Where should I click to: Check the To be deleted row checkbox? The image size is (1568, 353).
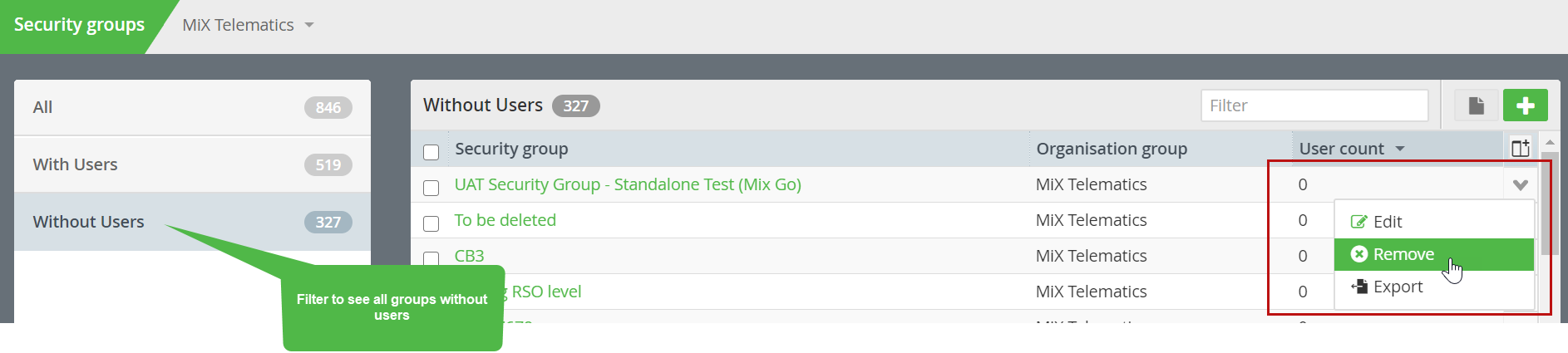pos(431,223)
